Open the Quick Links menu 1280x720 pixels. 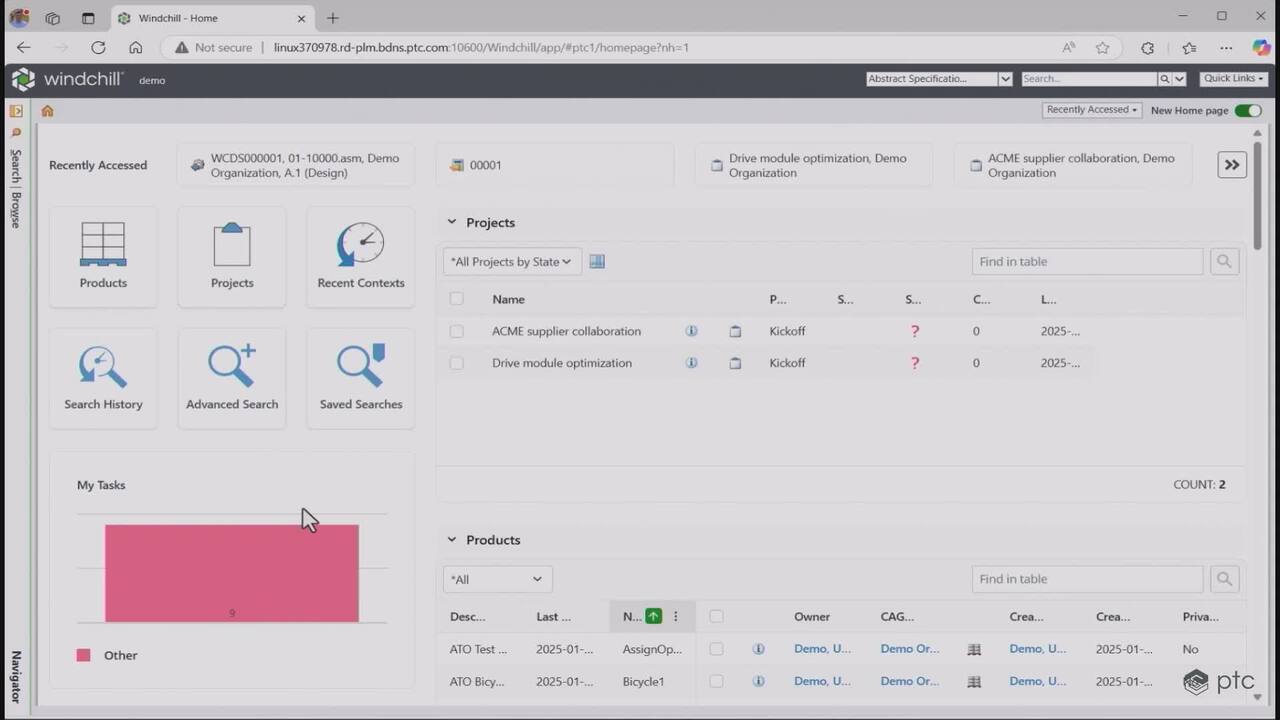coord(1234,78)
